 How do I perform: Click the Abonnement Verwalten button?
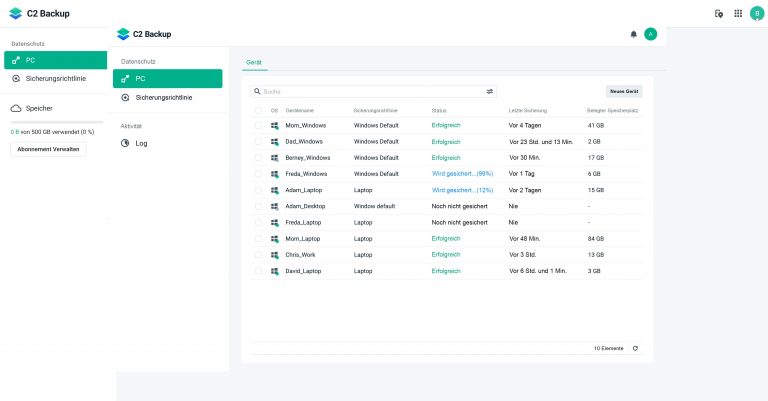tap(48, 149)
